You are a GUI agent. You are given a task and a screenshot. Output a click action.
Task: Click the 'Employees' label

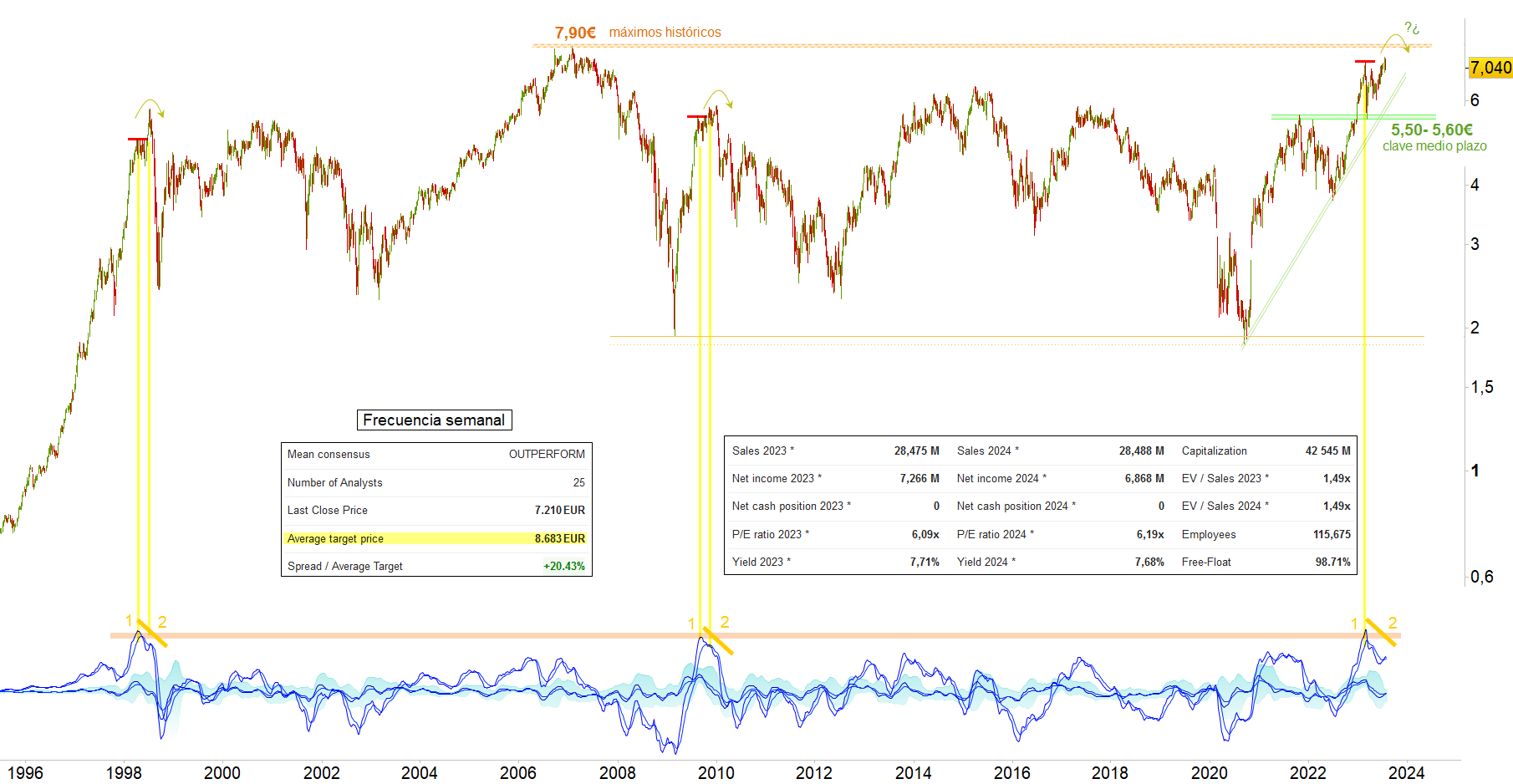(x=1209, y=535)
